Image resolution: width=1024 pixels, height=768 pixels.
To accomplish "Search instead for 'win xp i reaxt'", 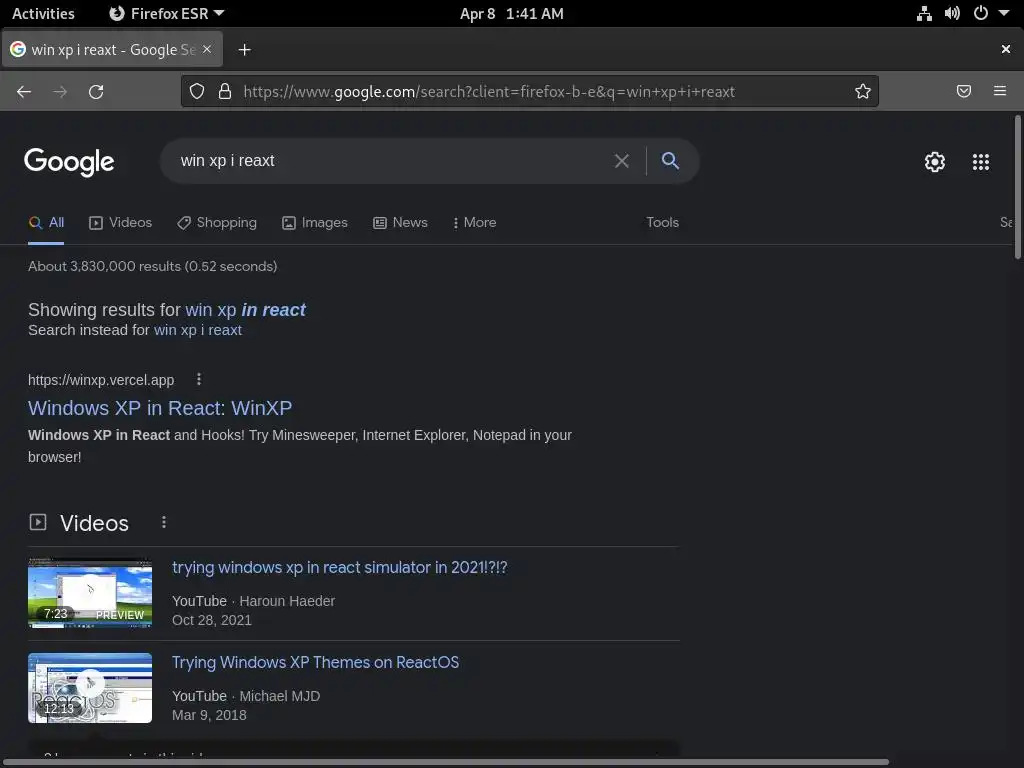I will [x=197, y=330].
